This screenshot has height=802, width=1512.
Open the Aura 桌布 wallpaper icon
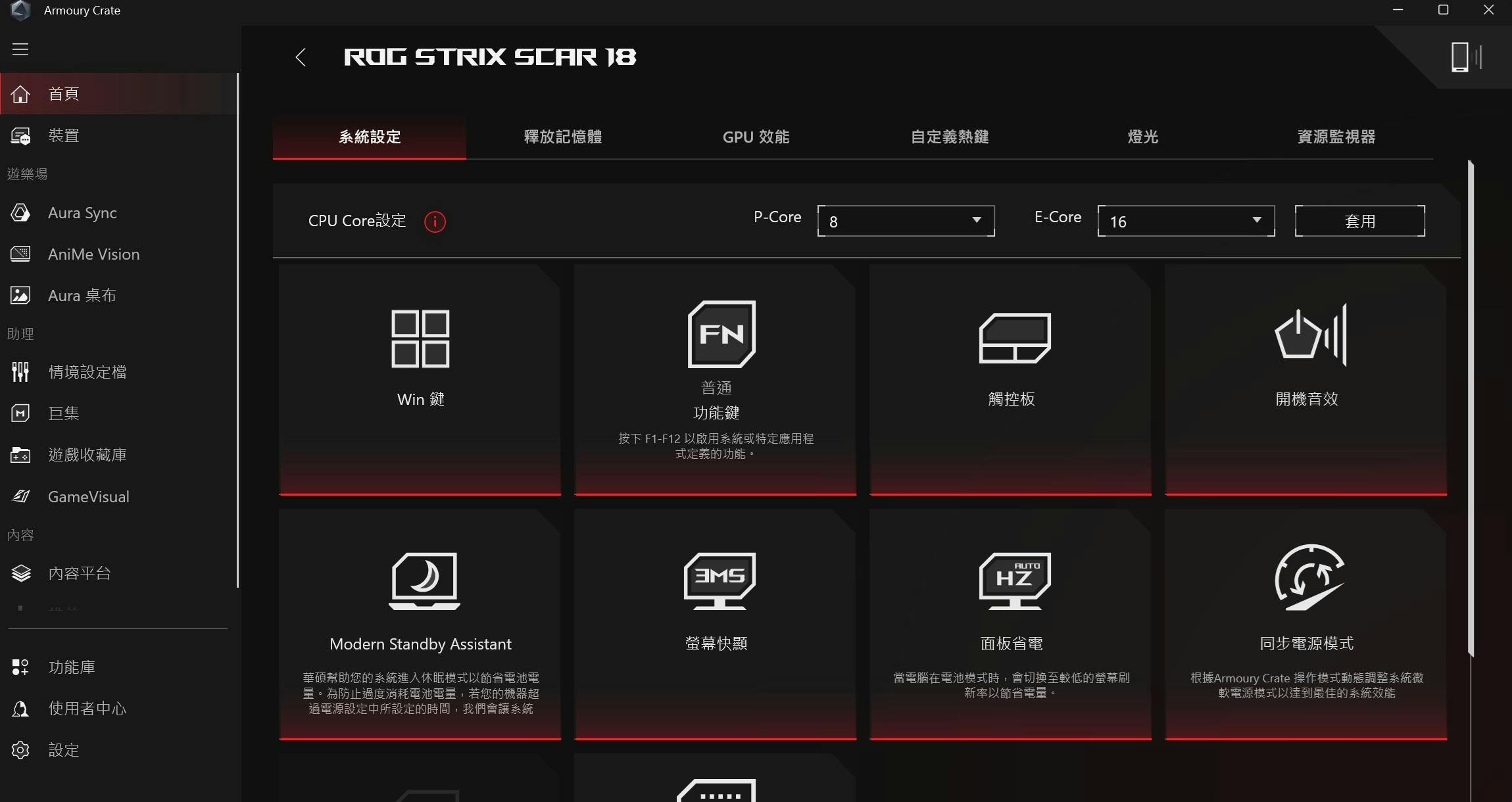coord(20,296)
